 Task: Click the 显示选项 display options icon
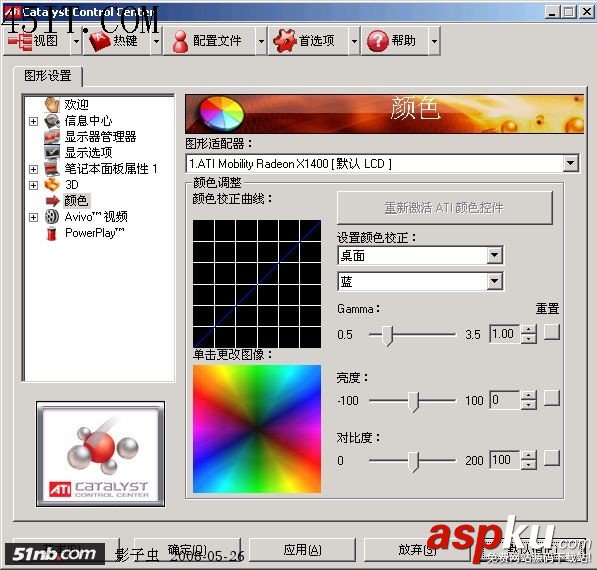pyautogui.click(x=52, y=152)
